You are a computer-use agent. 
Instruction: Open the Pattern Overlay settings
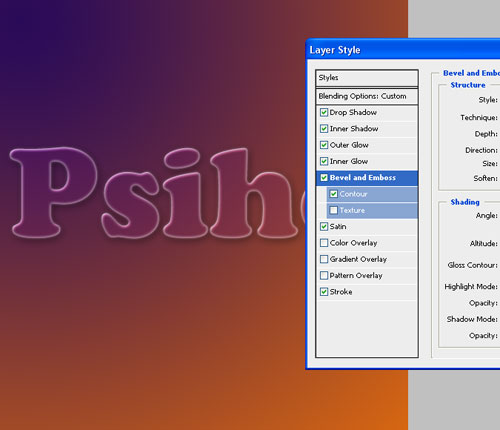click(x=356, y=276)
